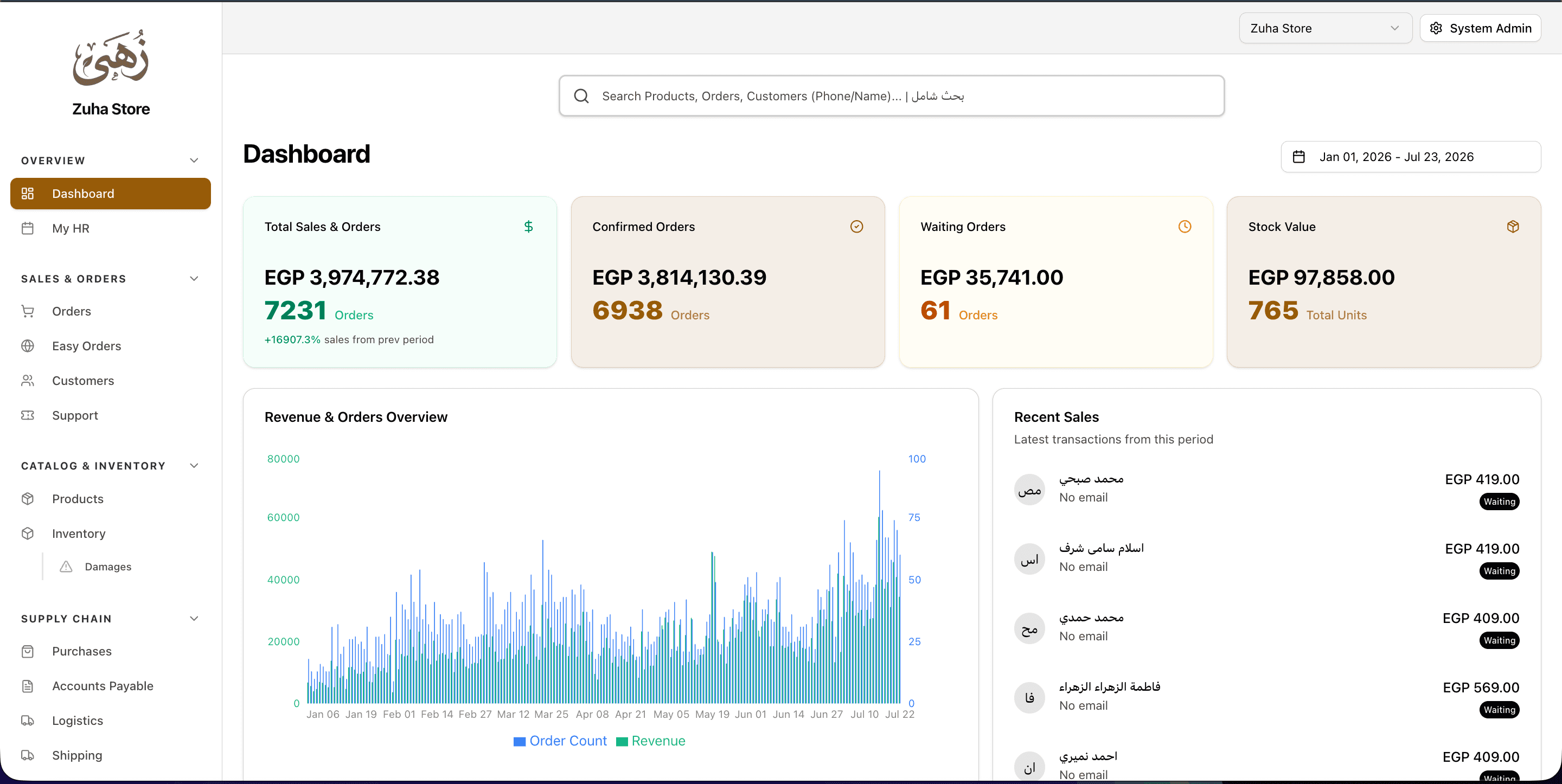The width and height of the screenshot is (1562, 784).
Task: Click Waiting badge for اسلام سامى شرف sale
Action: tap(1499, 570)
